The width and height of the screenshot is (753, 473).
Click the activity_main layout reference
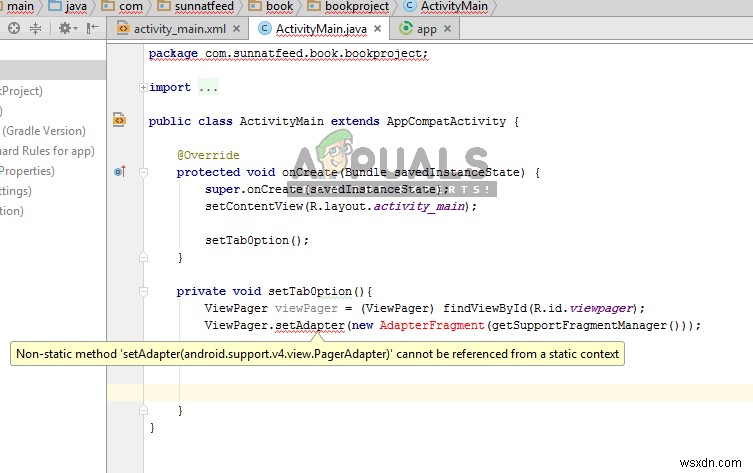[x=419, y=206]
